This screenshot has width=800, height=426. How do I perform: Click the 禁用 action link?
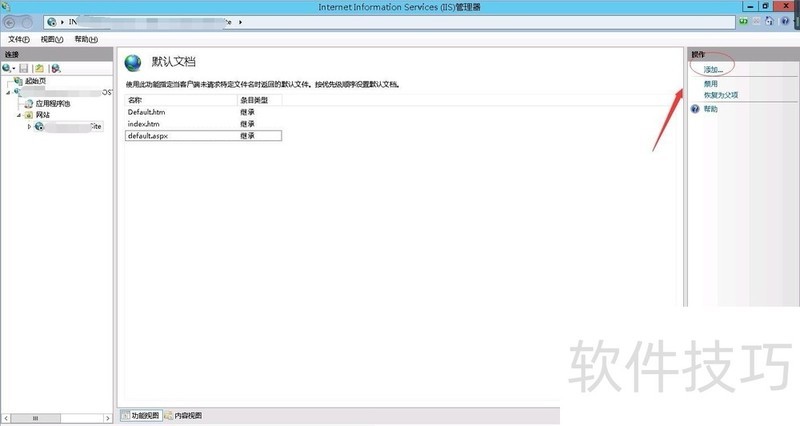[711, 84]
